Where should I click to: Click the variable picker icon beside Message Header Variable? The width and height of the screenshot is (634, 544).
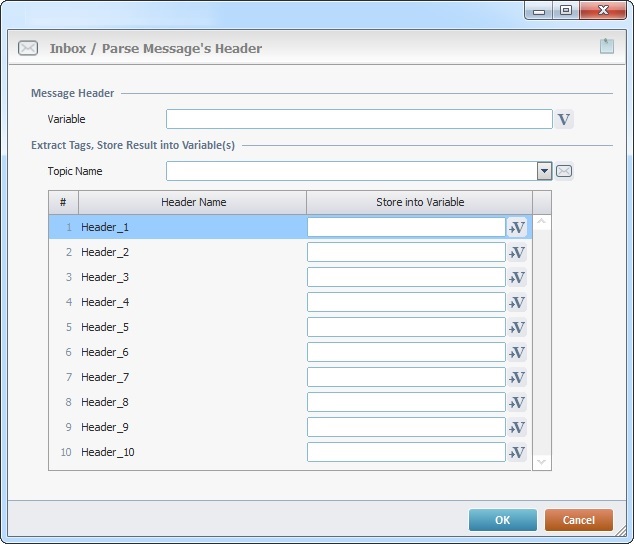click(x=564, y=120)
